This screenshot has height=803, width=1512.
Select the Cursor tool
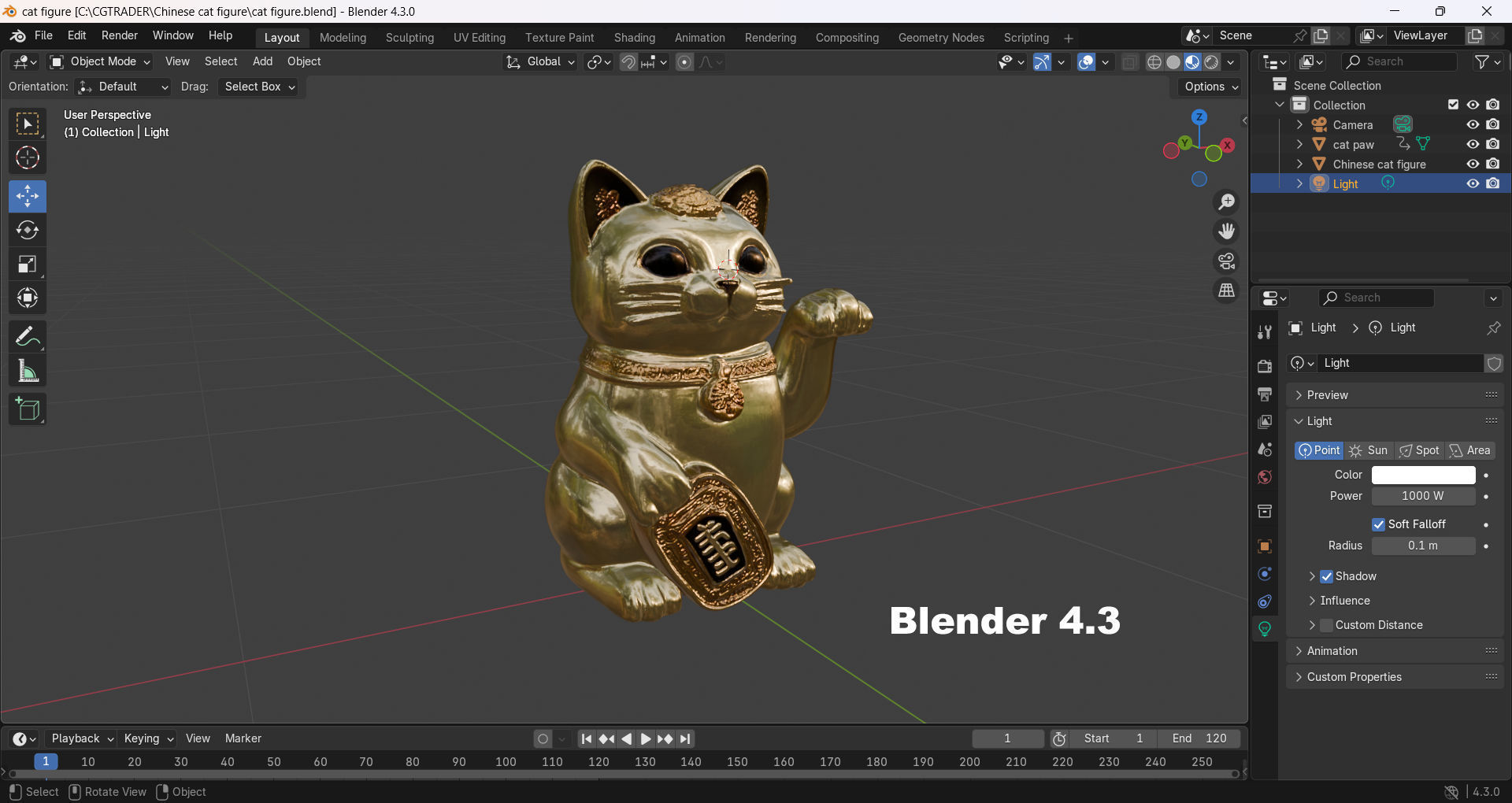pyautogui.click(x=28, y=158)
